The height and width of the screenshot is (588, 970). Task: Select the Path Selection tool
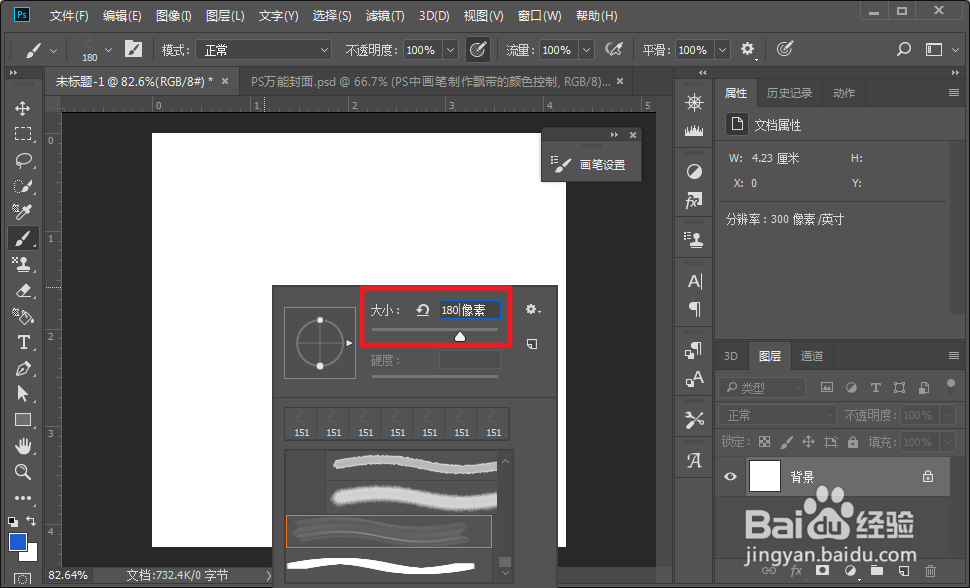tap(23, 394)
